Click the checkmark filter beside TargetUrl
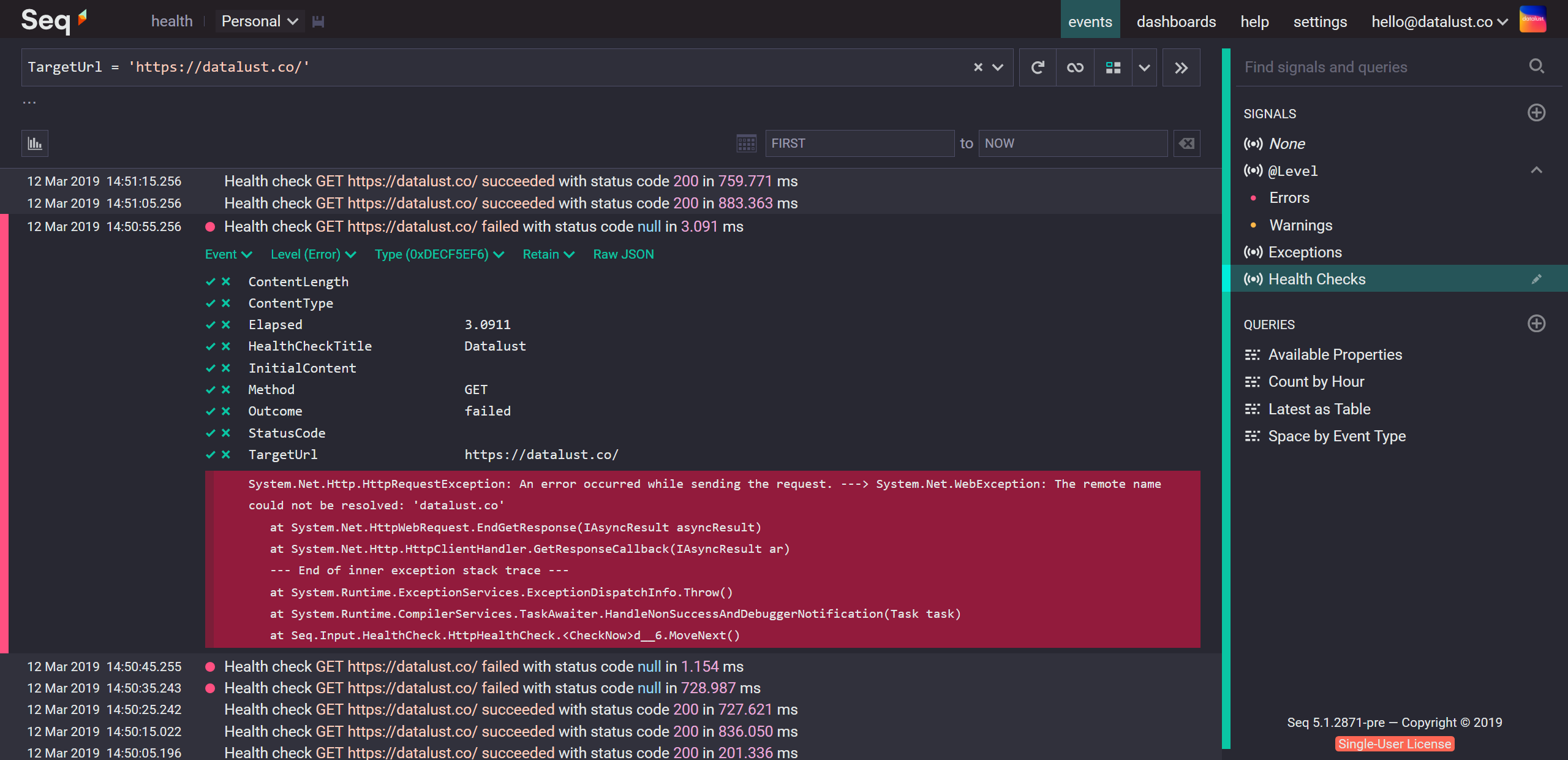Viewport: 1568px width, 760px height. pos(211,455)
